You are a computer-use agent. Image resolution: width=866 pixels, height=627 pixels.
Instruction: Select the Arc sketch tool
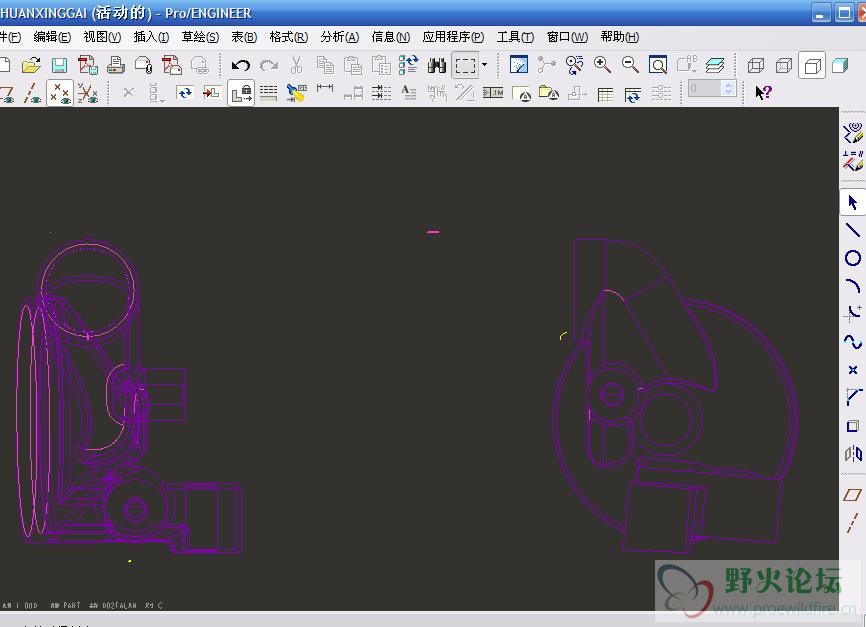coord(853,286)
